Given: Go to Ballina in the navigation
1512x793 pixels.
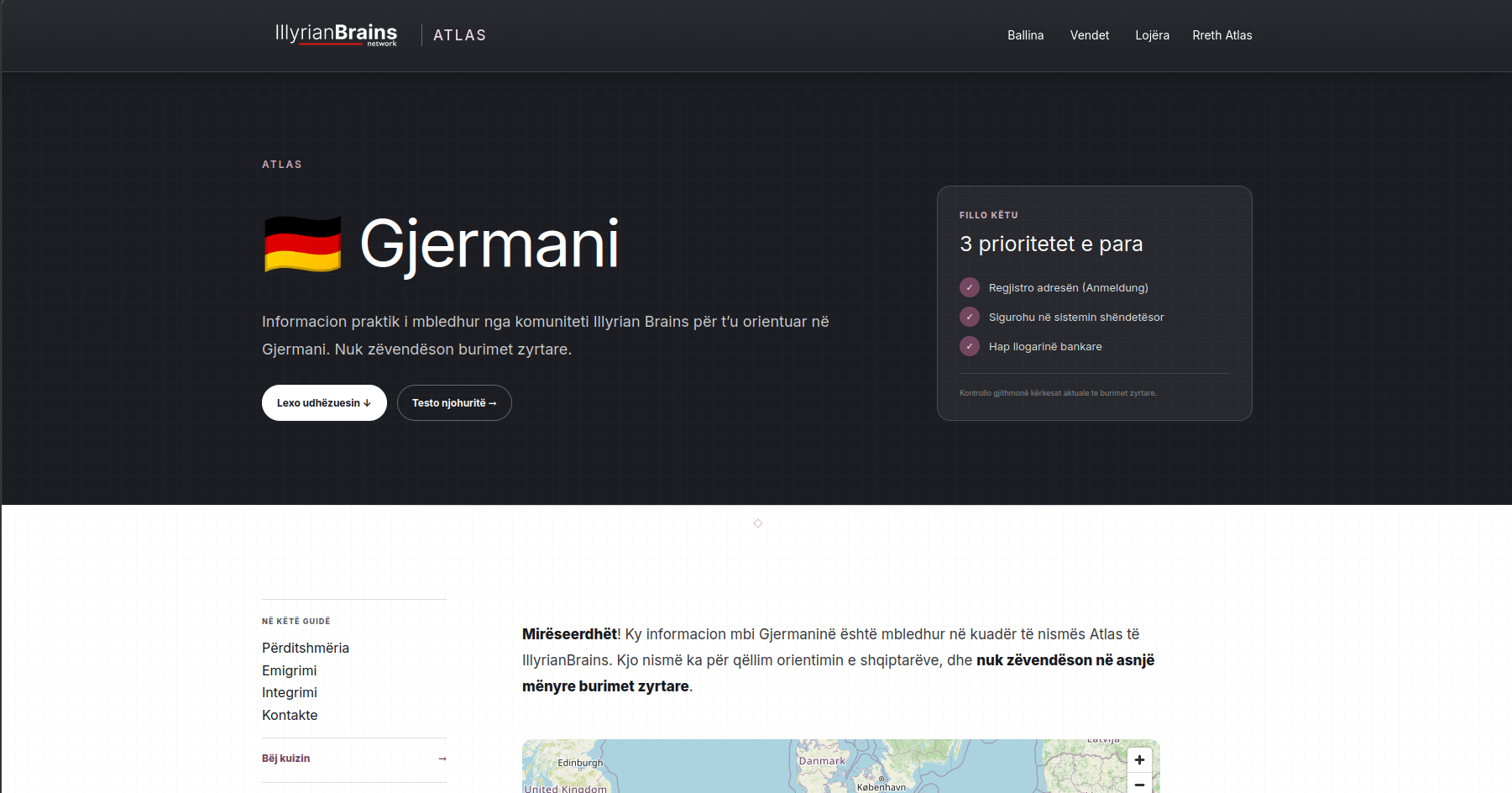Looking at the screenshot, I should coord(1025,35).
